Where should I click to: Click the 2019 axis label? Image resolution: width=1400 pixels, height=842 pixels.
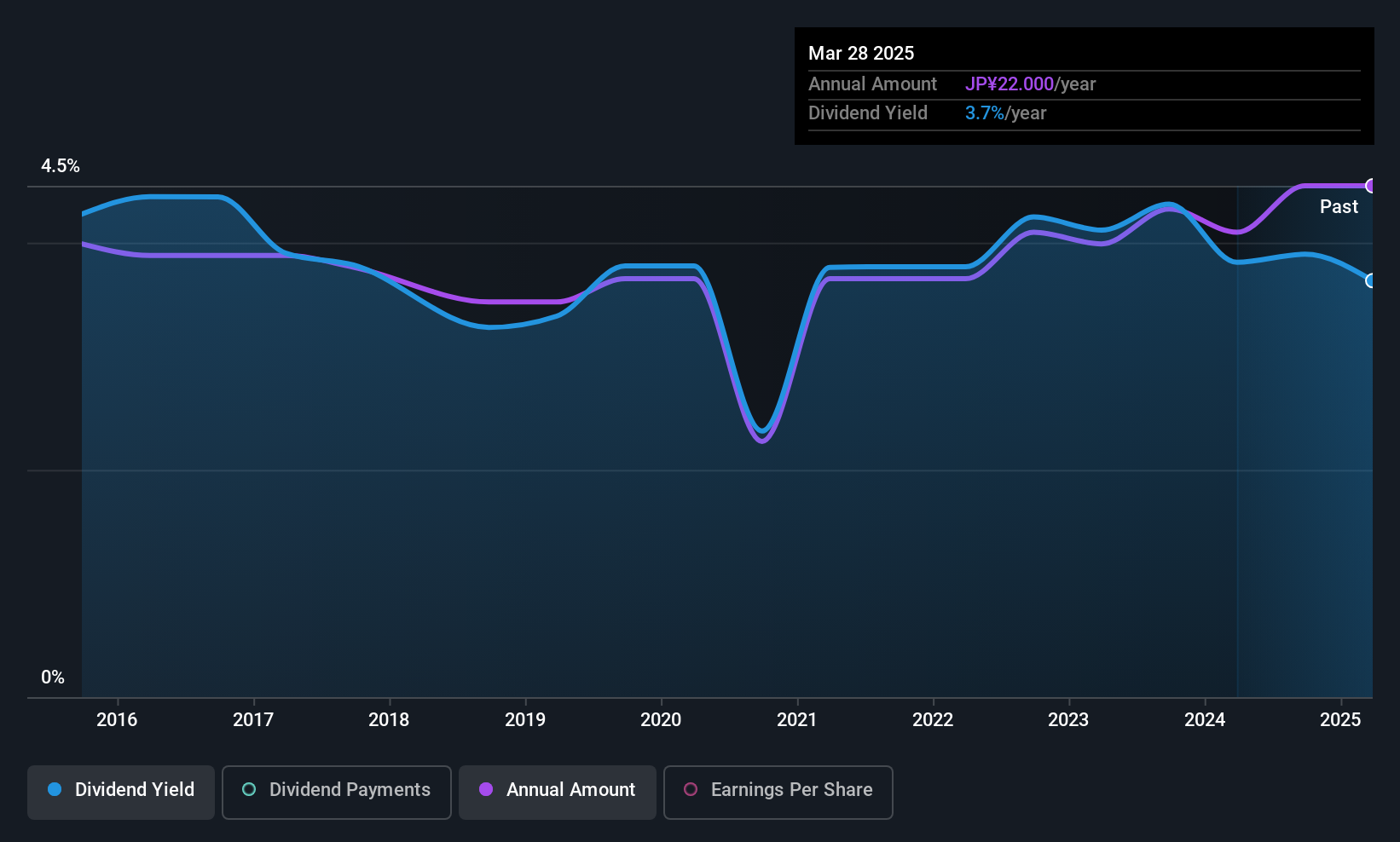pyautogui.click(x=525, y=719)
